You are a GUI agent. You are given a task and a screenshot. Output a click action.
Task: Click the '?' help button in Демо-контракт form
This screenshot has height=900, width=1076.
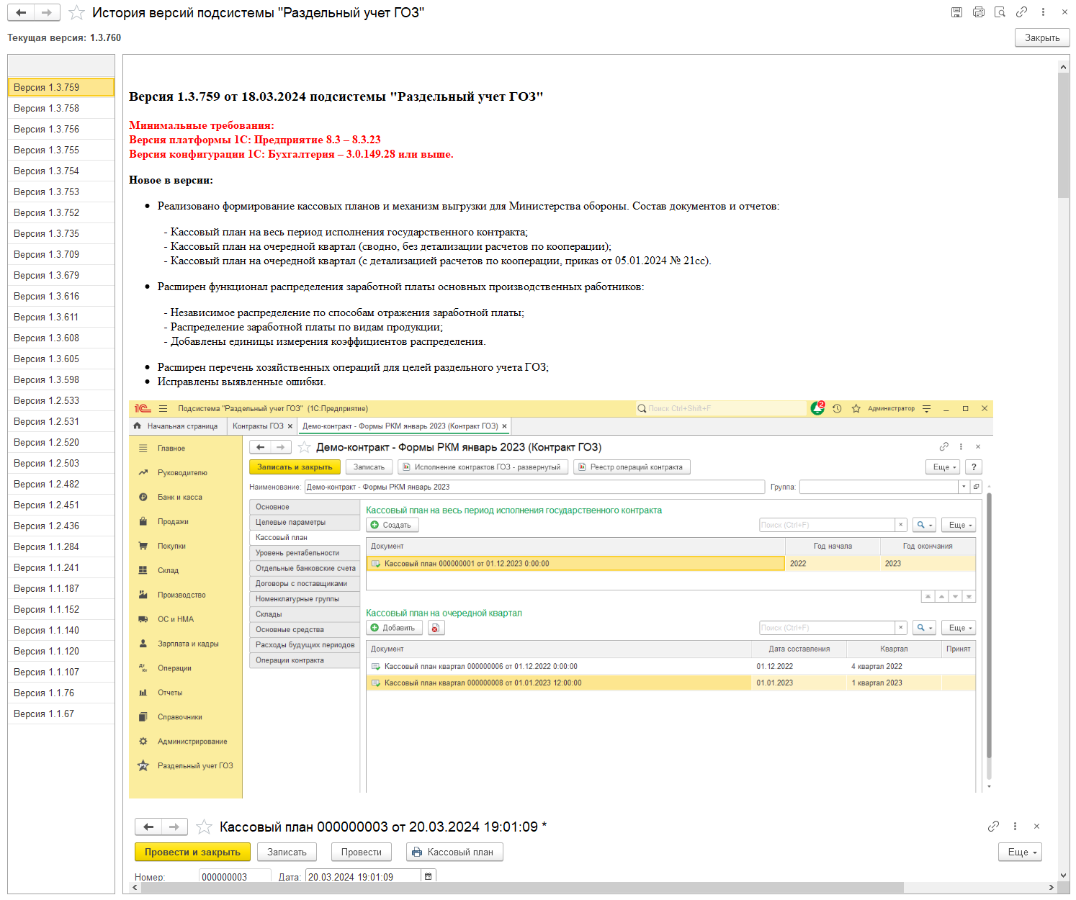(973, 467)
